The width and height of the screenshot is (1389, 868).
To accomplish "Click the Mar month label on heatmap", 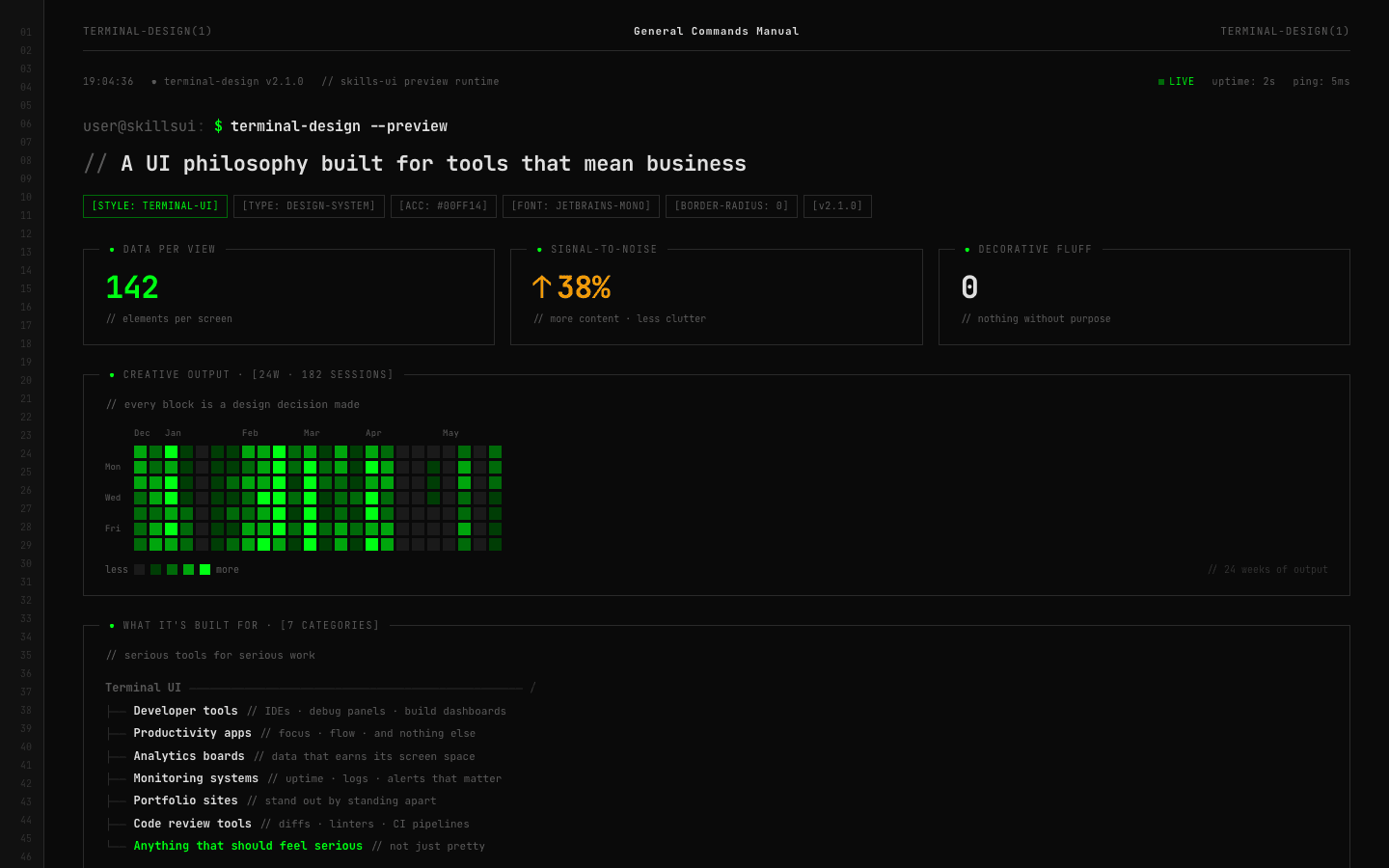I will pos(312,433).
